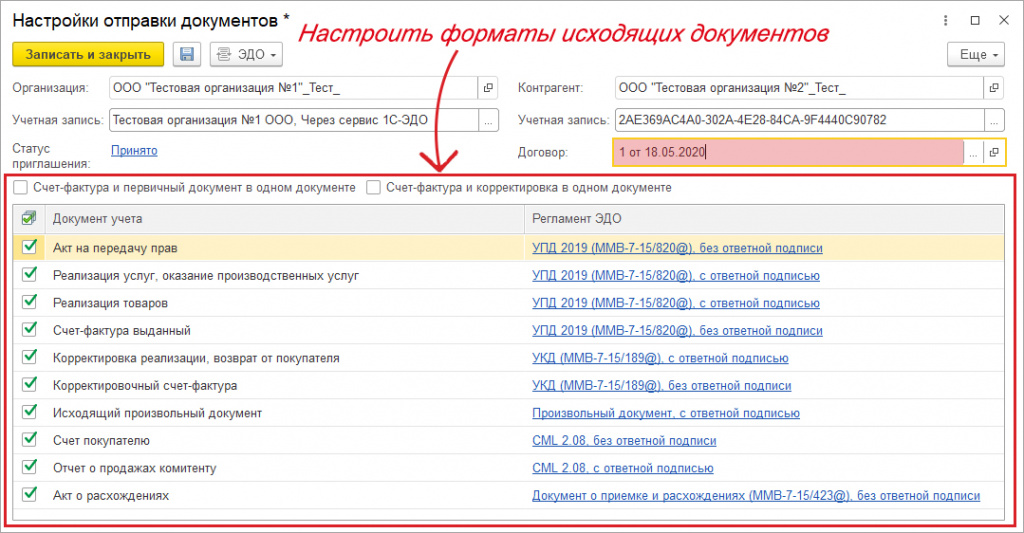This screenshot has height=533, width=1024.
Task: Choose left Учетная запись via ellipsis button
Action: tap(488, 120)
